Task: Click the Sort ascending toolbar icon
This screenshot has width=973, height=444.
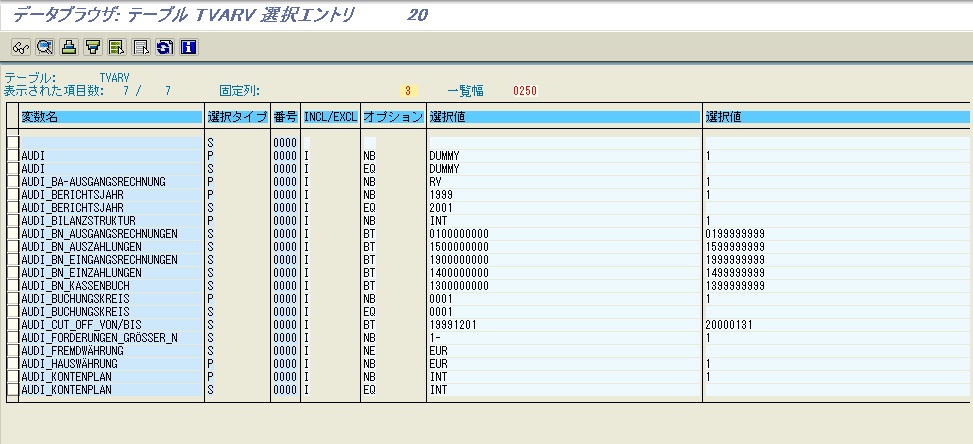Action: [68, 46]
